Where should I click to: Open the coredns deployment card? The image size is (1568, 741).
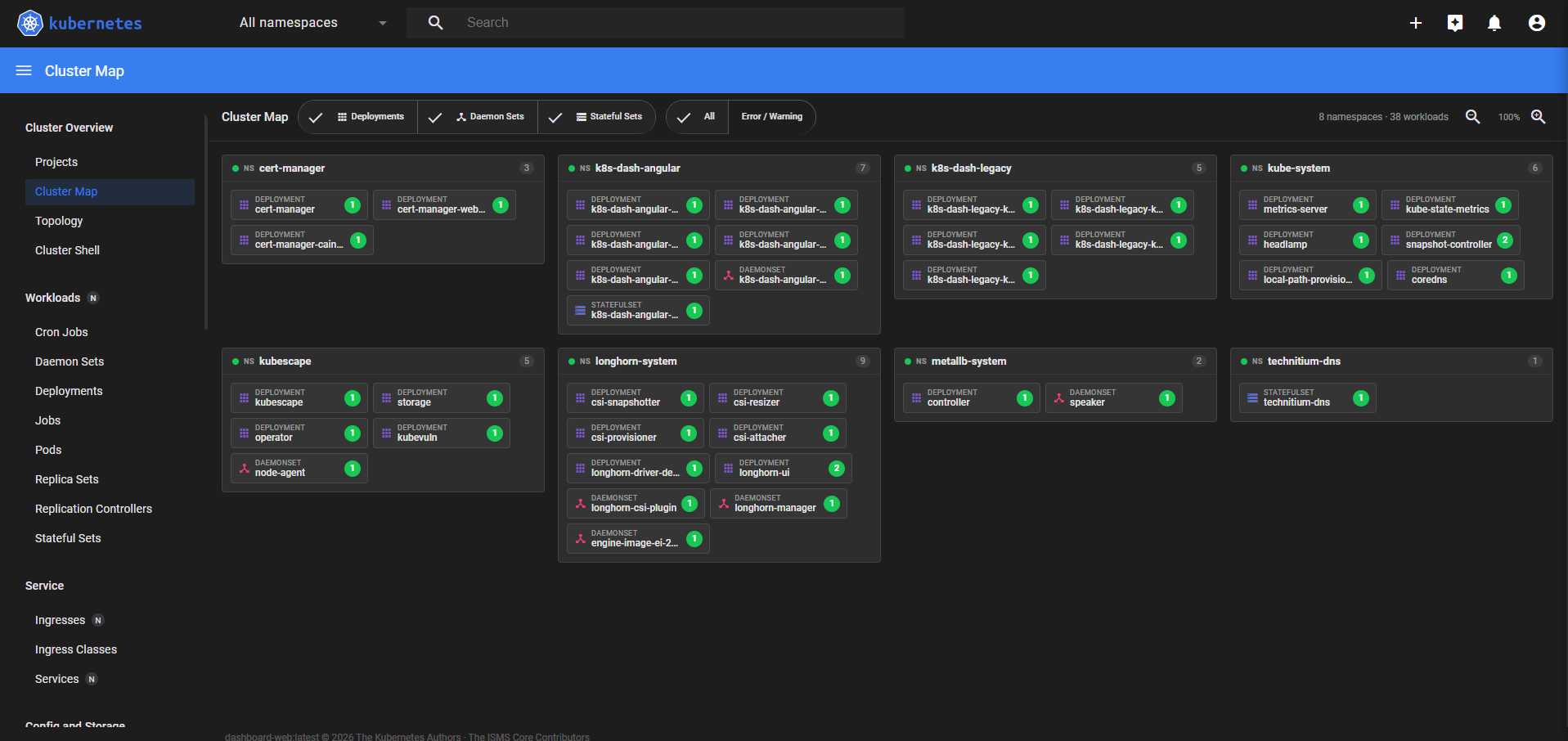(1455, 276)
